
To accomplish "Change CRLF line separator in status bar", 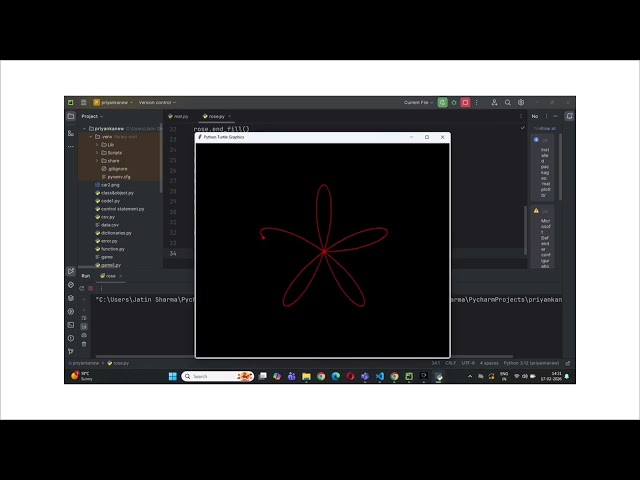I will (451, 363).
